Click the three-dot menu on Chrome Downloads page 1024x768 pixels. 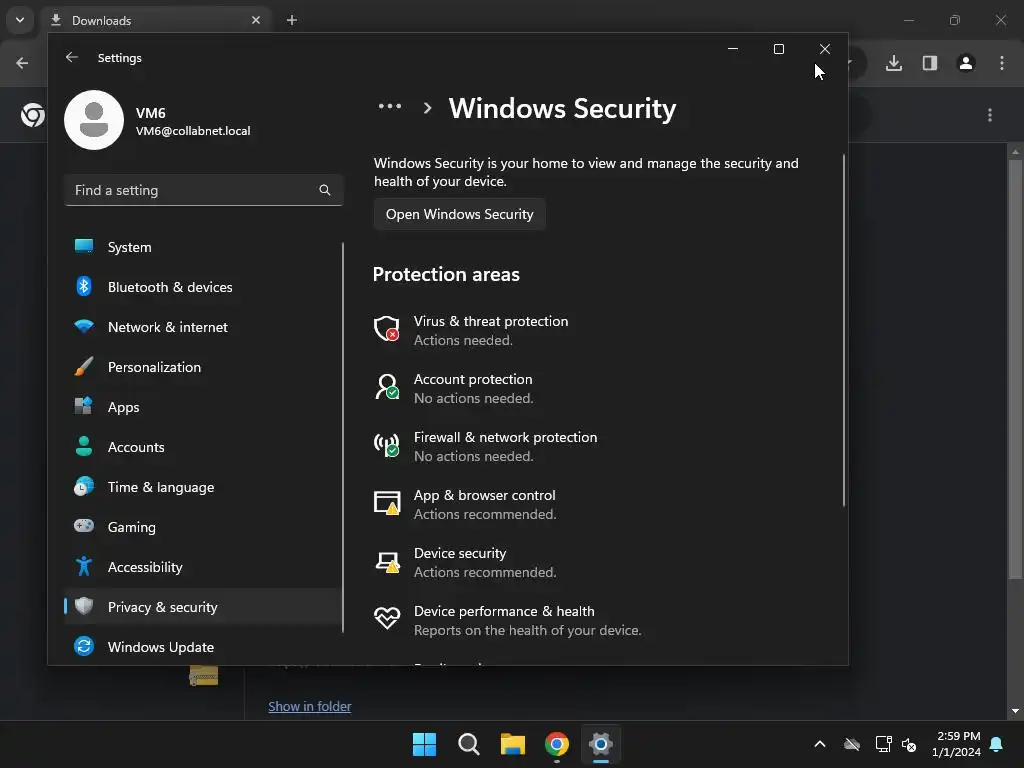pos(990,115)
